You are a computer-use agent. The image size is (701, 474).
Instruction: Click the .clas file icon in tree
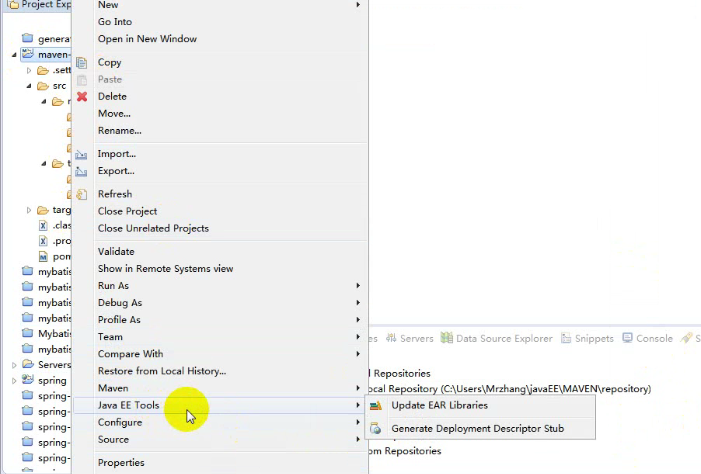[43, 225]
